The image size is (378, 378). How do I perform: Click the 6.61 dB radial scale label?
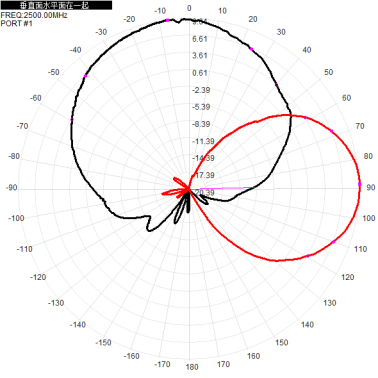pyautogui.click(x=200, y=39)
